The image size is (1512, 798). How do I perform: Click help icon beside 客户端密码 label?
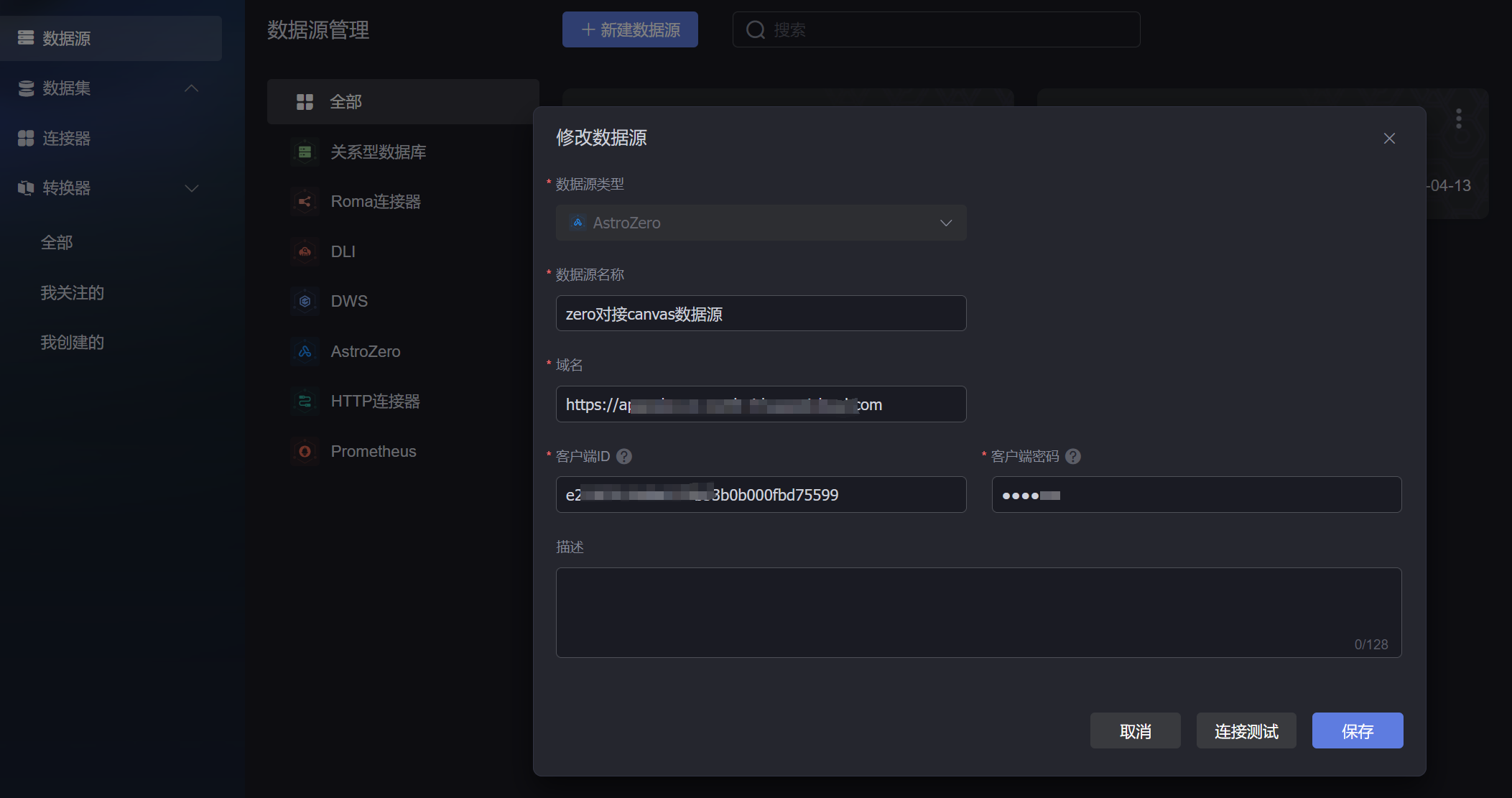coord(1073,457)
